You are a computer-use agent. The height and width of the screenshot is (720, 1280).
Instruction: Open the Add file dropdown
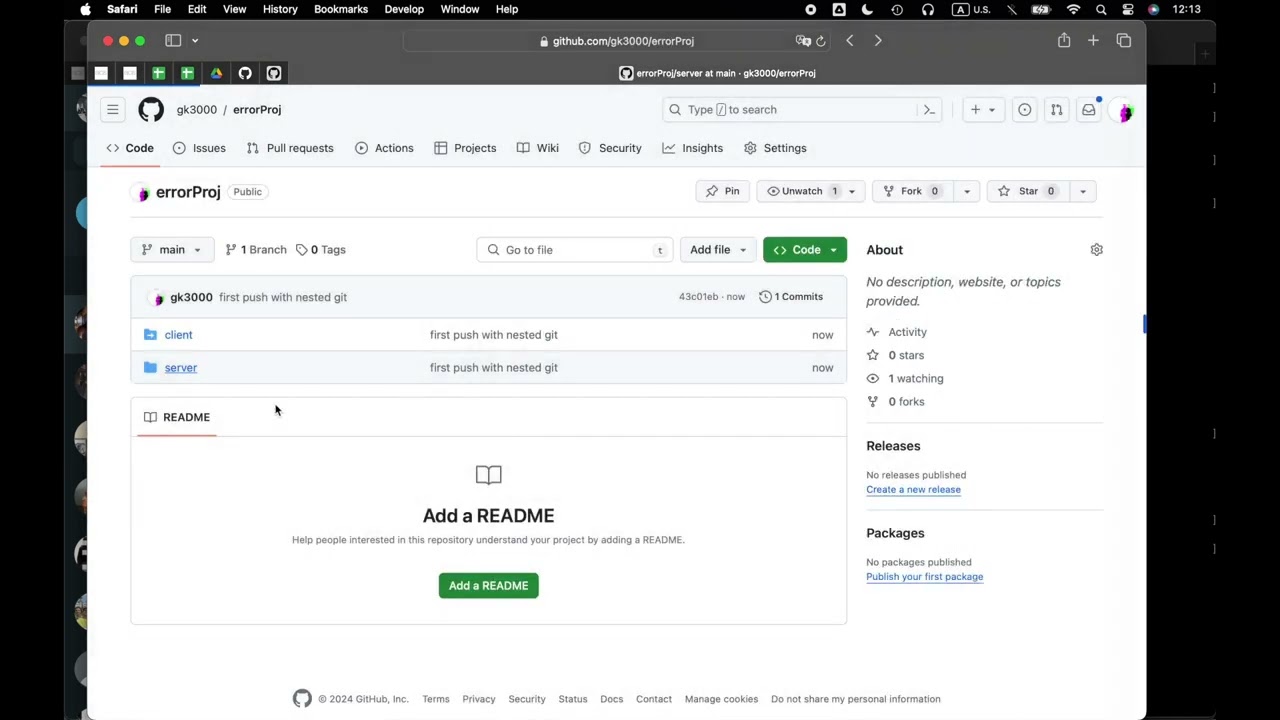click(718, 250)
